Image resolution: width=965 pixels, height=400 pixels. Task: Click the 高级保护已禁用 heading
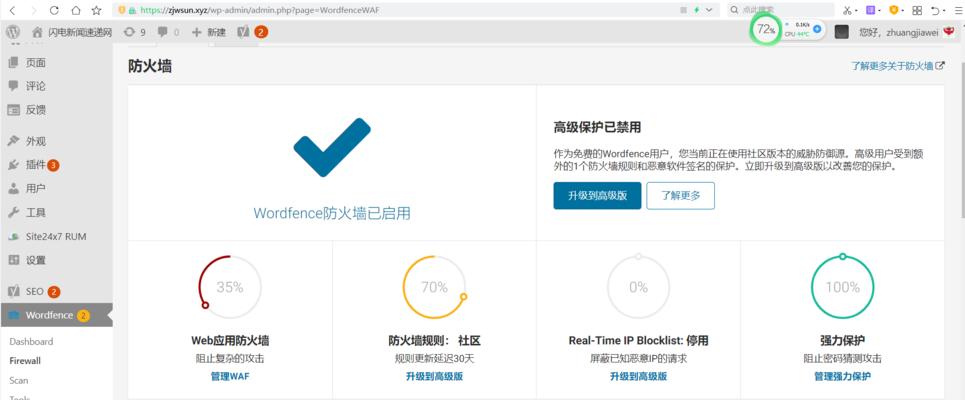tap(598, 127)
